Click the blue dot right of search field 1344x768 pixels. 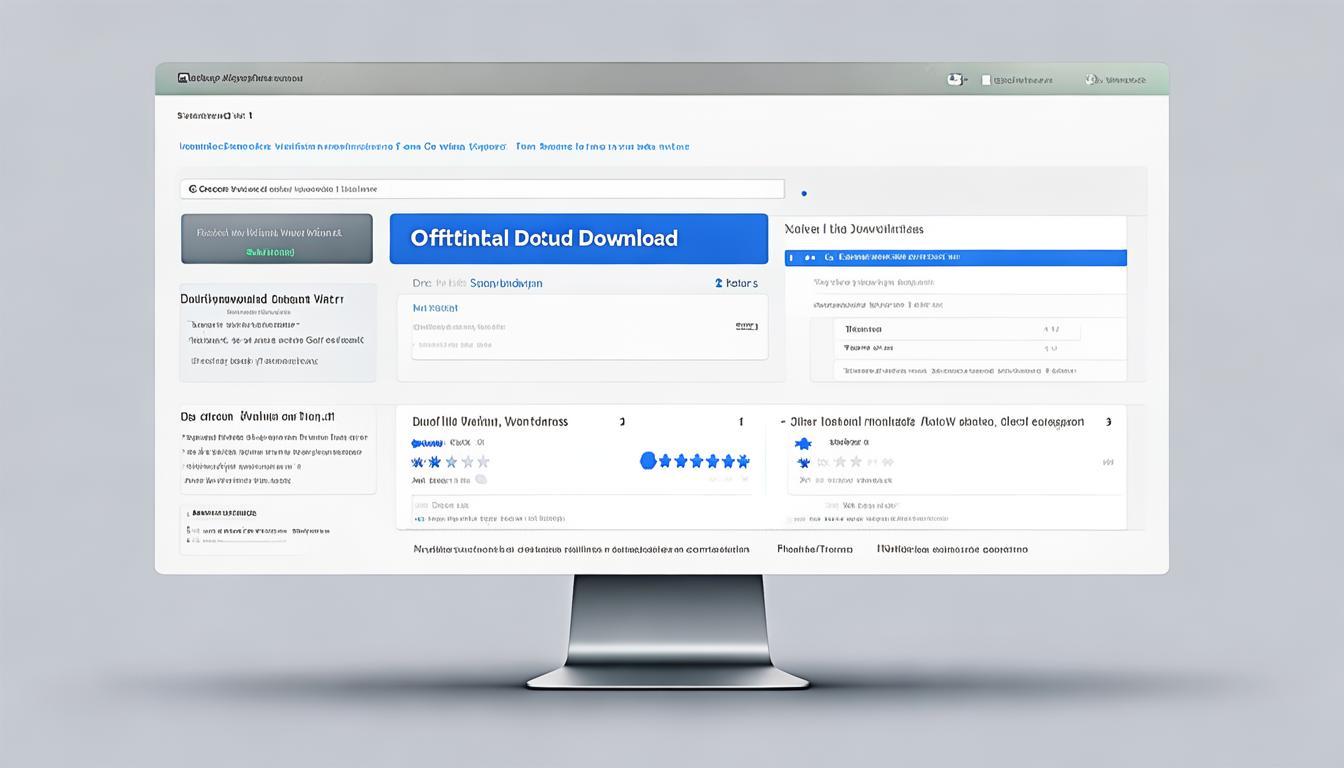804,194
